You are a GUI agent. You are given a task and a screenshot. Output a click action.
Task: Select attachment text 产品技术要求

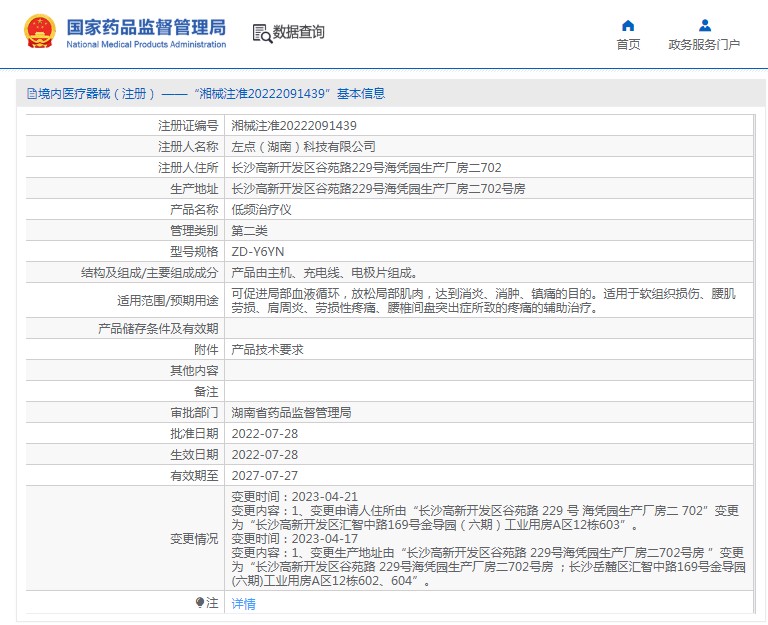pos(267,350)
